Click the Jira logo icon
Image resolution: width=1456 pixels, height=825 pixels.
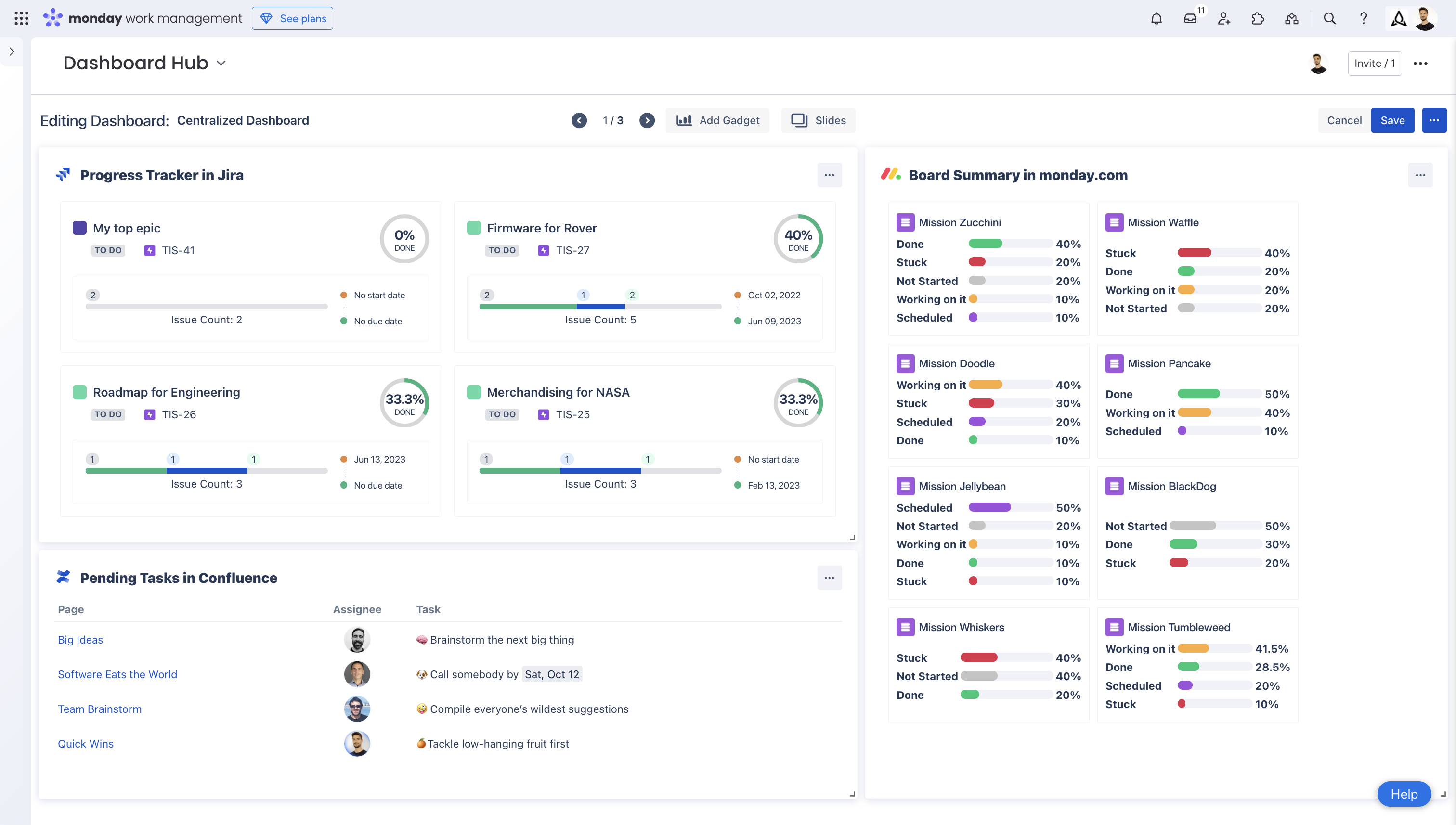[63, 175]
